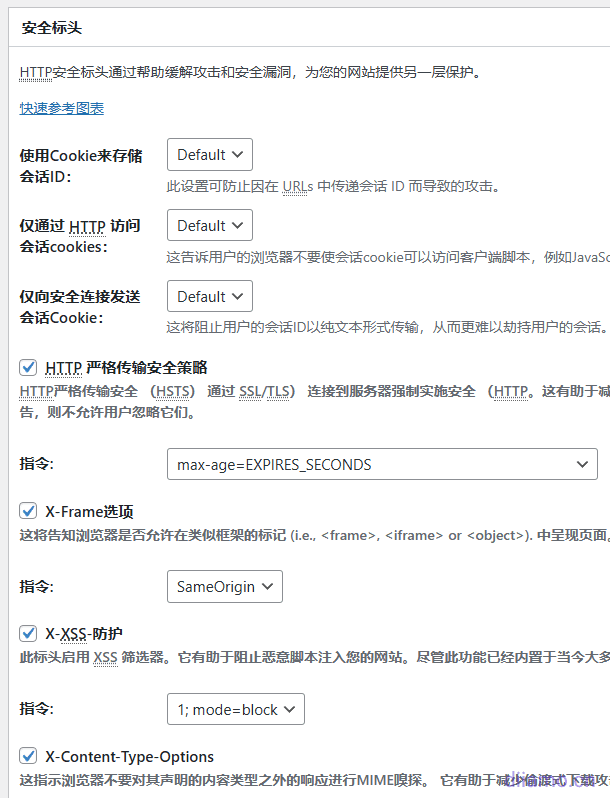Click the X-Content-Type-Options label text

[x=129, y=756]
